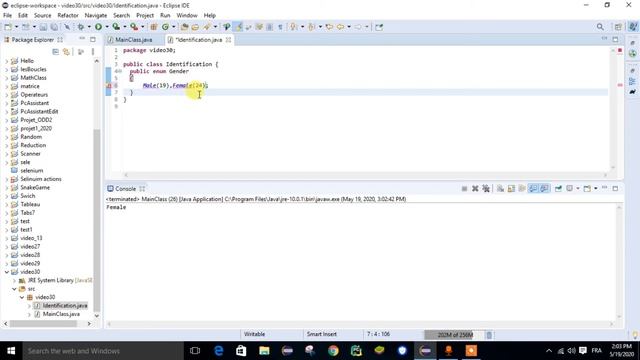Click the Last Edit Location icon
This screenshot has width=640, height=360.
pyautogui.click(x=329, y=27)
